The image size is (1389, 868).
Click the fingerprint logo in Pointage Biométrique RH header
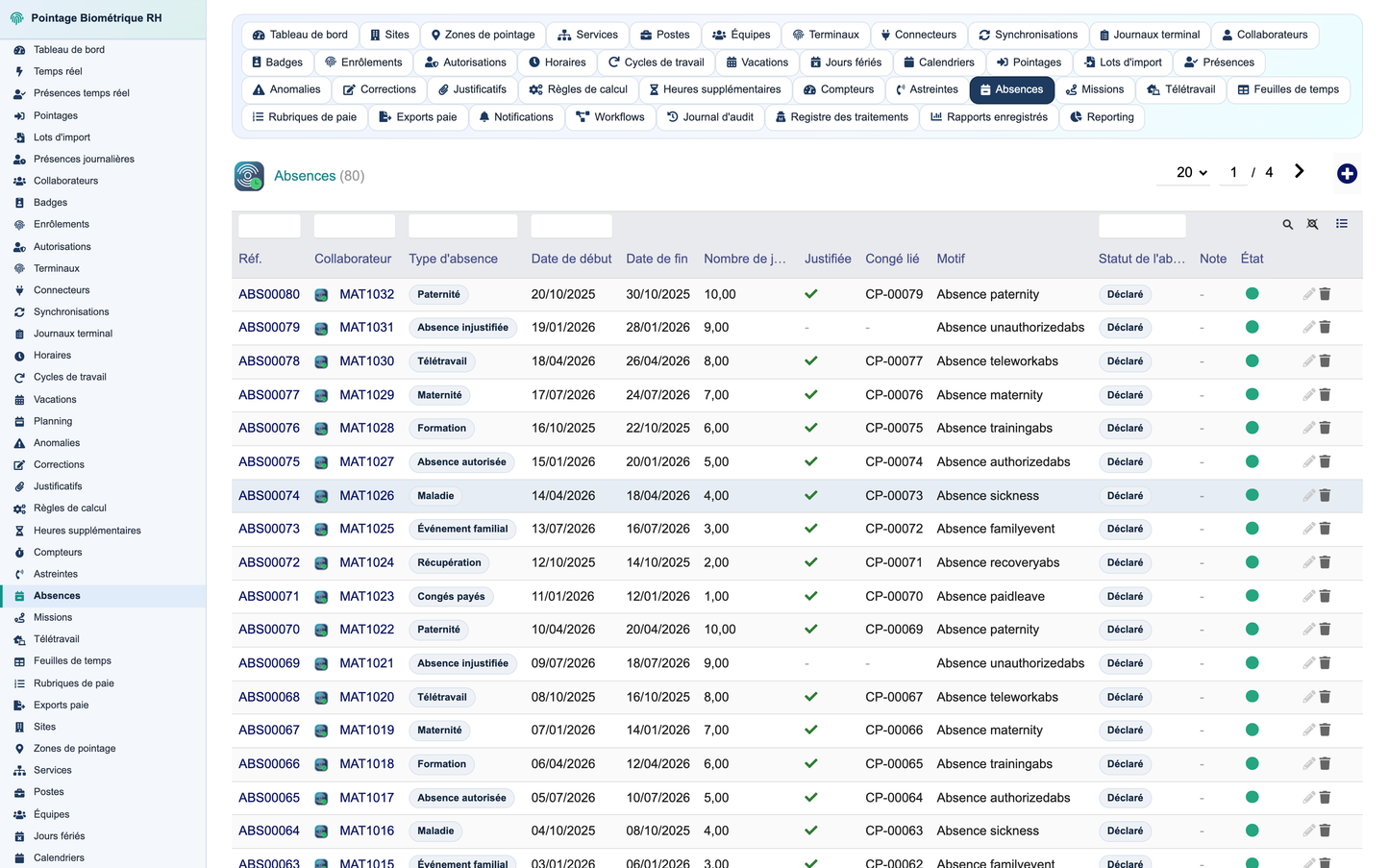point(16,18)
